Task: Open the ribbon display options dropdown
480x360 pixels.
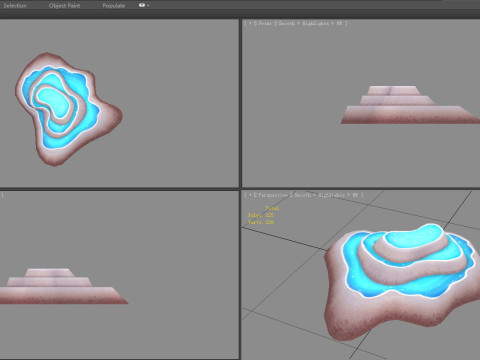Action: [x=144, y=5]
